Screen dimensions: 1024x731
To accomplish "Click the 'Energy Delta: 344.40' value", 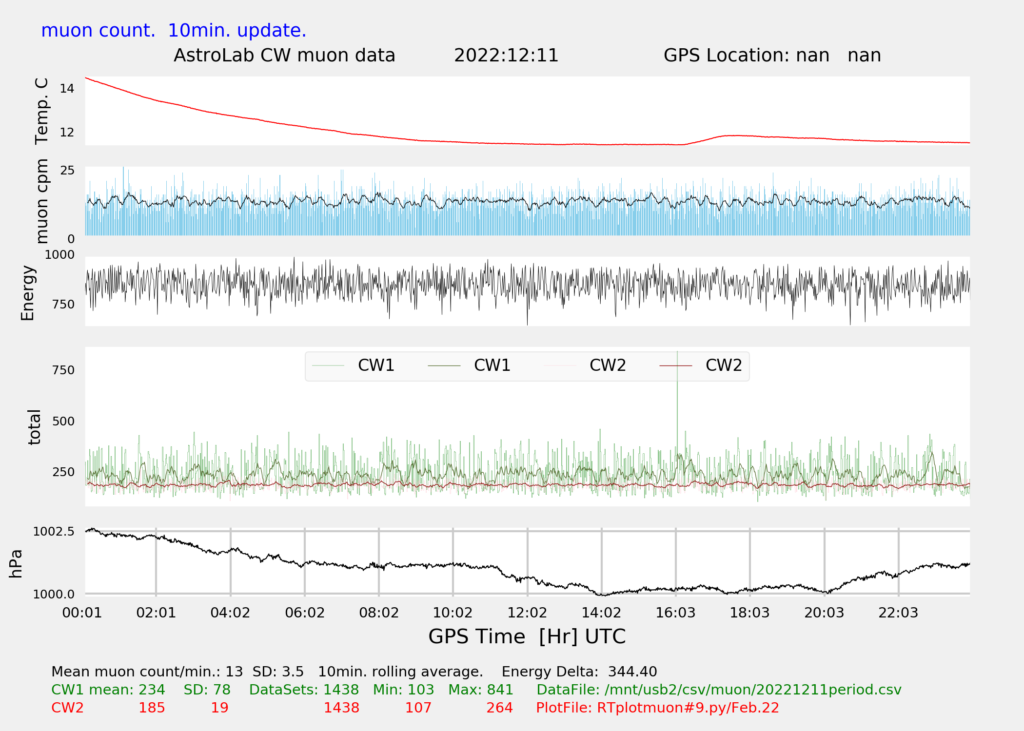I will pyautogui.click(x=579, y=672).
